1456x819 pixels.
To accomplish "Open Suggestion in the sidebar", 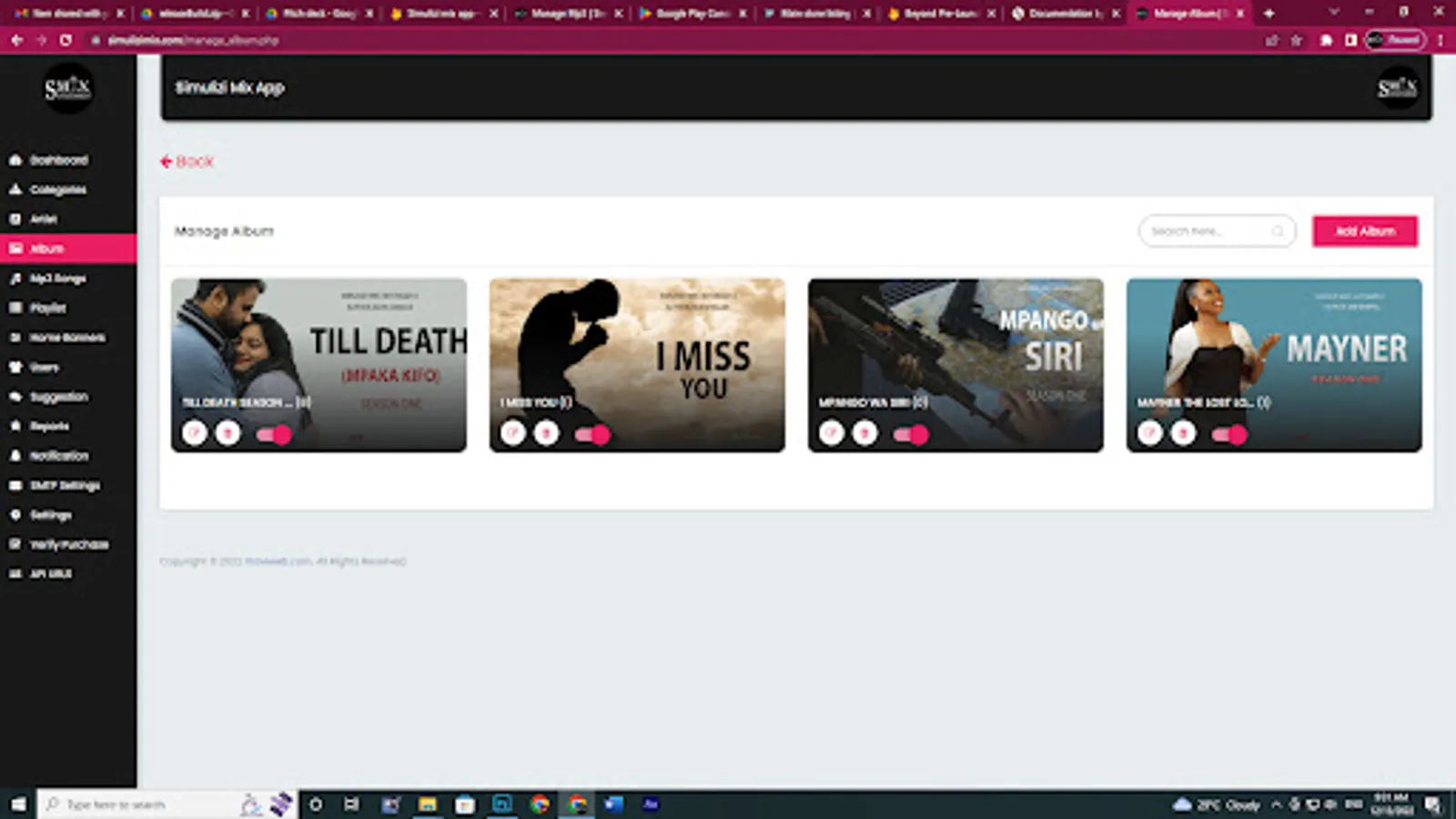I will click(x=50, y=397).
